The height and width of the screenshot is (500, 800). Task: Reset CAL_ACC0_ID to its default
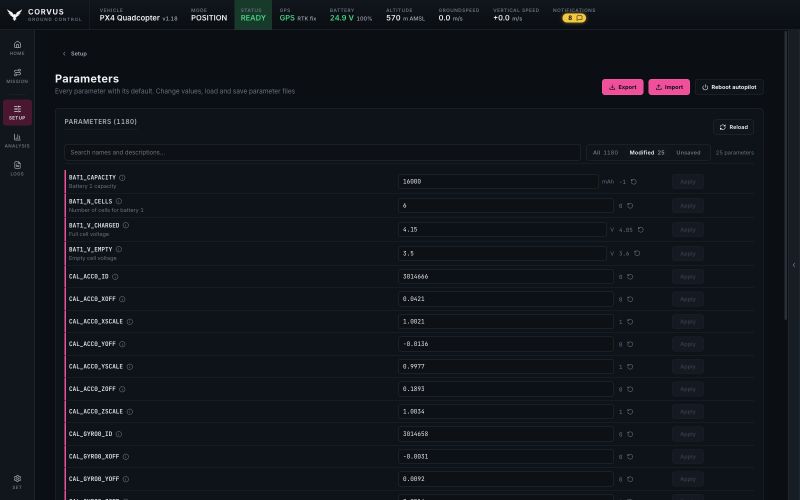630,277
